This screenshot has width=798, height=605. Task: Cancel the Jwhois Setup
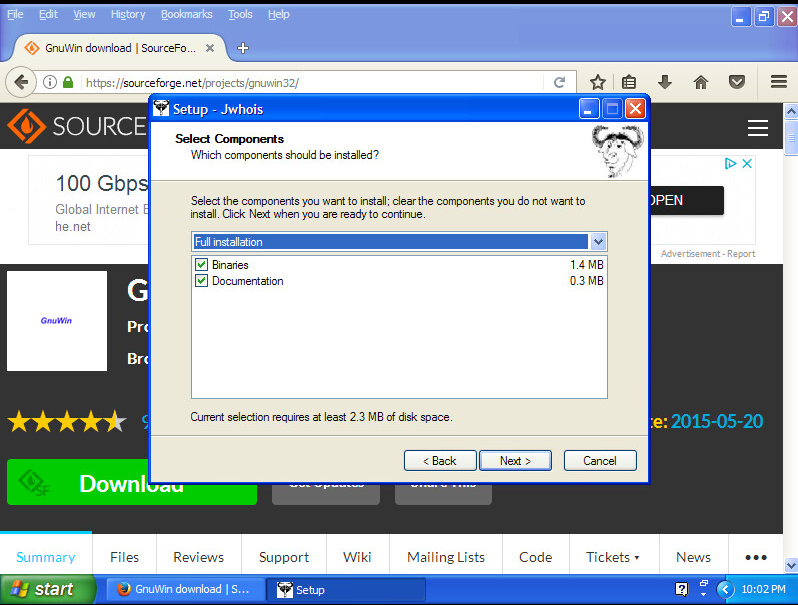coord(600,460)
